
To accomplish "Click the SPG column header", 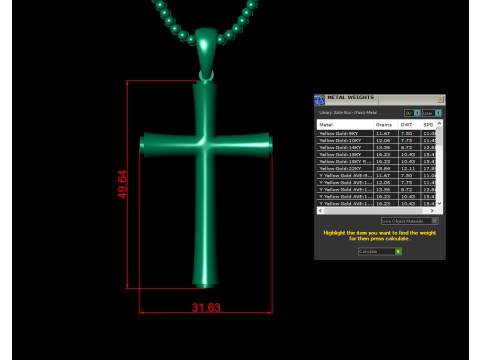I will [428, 125].
